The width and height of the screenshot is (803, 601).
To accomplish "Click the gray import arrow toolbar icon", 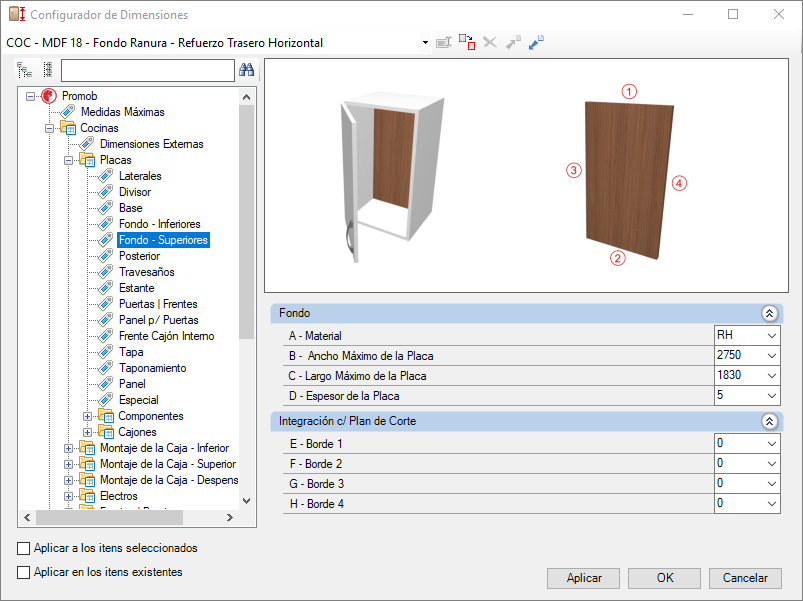I will [x=513, y=42].
